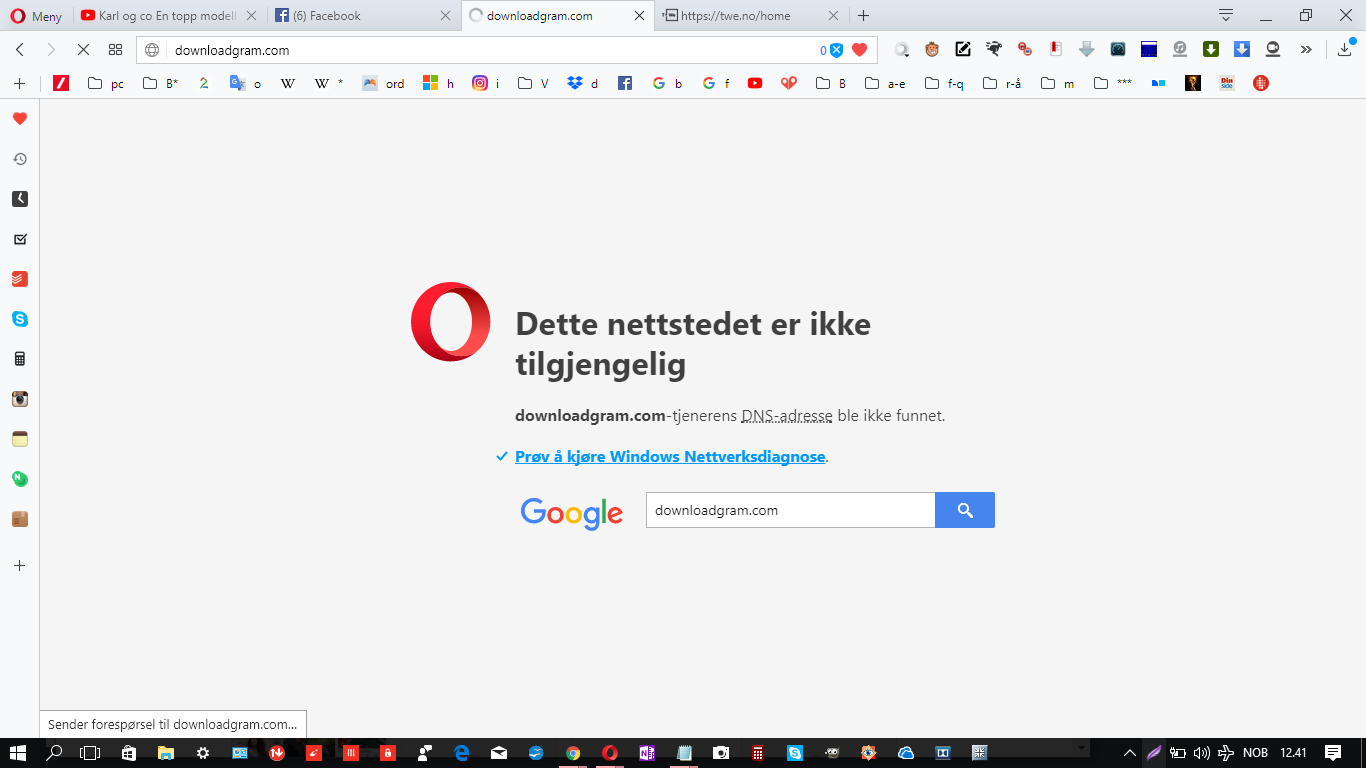Select the downloadgram.com tab

558,16
